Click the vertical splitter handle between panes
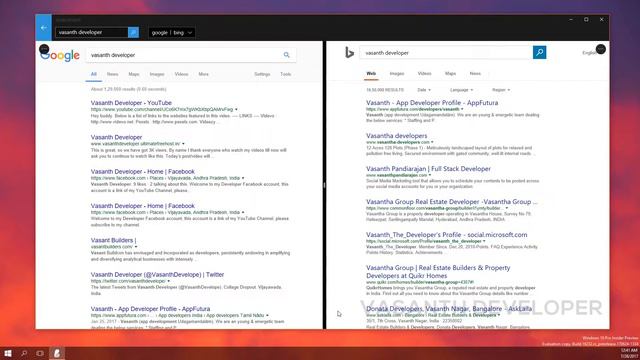The image size is (640, 360). (x=324, y=185)
